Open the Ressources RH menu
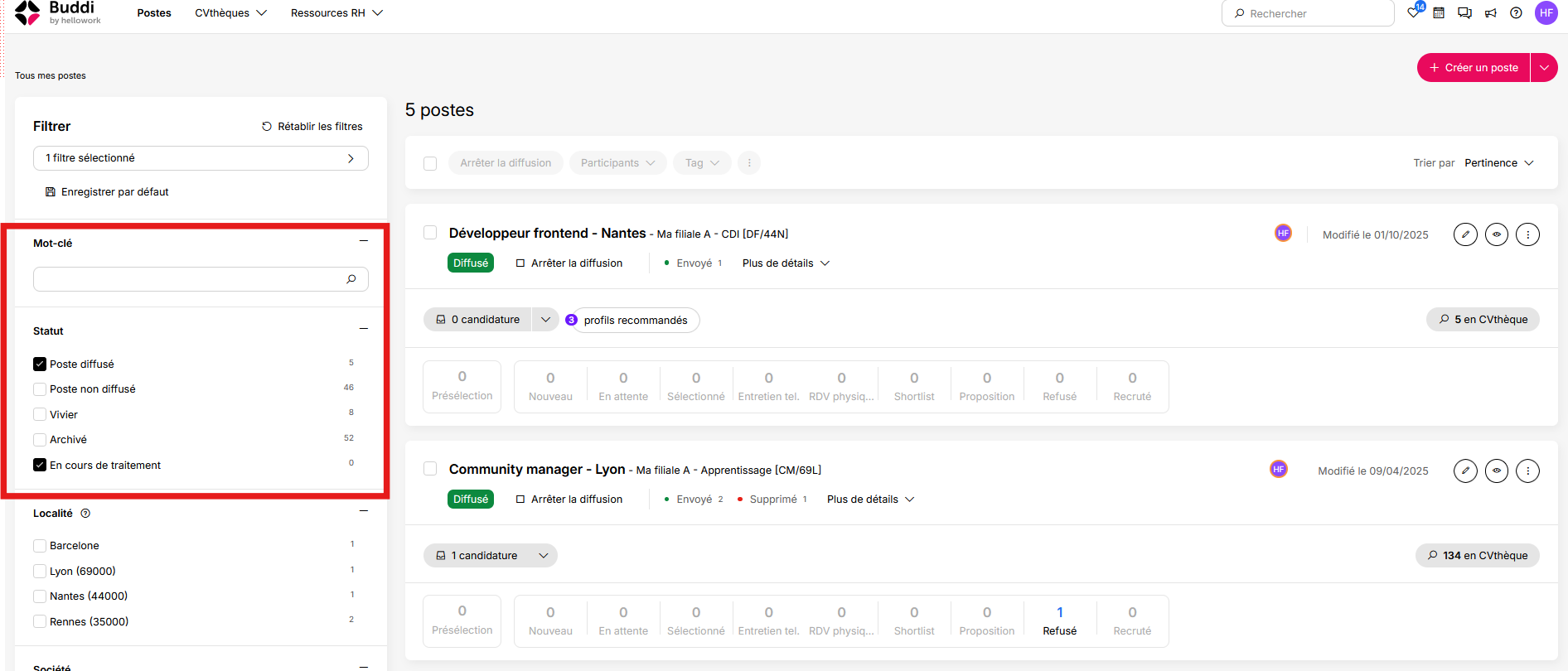Screen dimensions: 1568x671 click(x=336, y=13)
